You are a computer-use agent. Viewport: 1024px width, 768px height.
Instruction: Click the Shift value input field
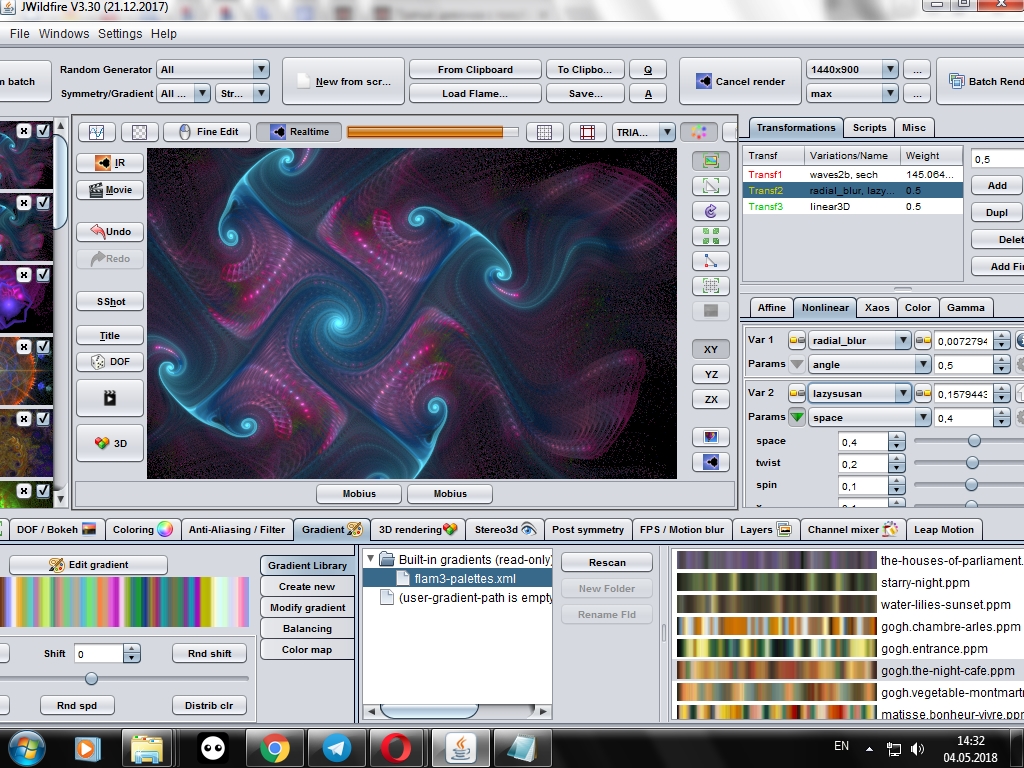99,654
